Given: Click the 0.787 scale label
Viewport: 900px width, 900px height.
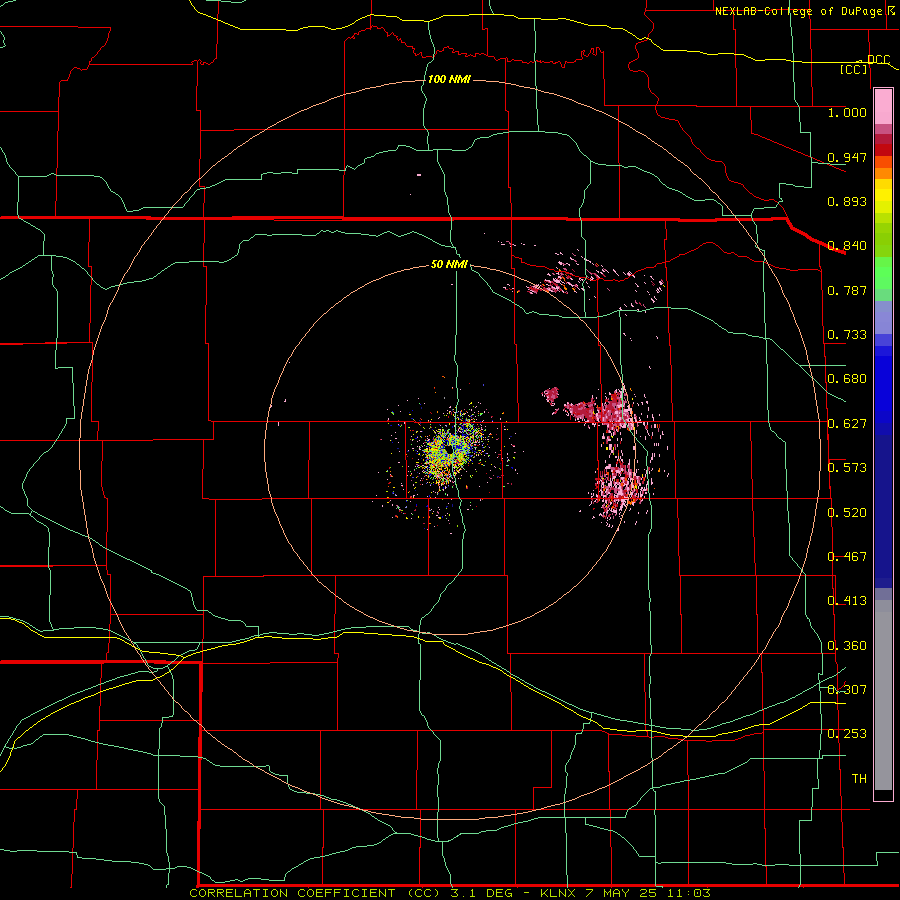Looking at the screenshot, I should (x=847, y=290).
